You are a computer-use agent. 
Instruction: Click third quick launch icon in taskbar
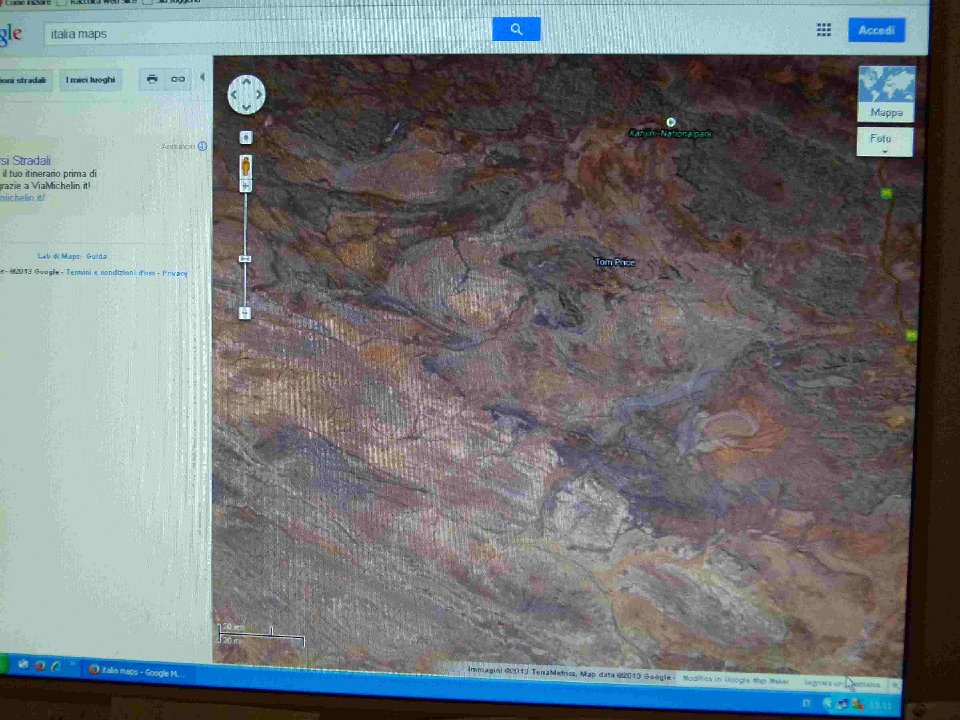(x=56, y=666)
